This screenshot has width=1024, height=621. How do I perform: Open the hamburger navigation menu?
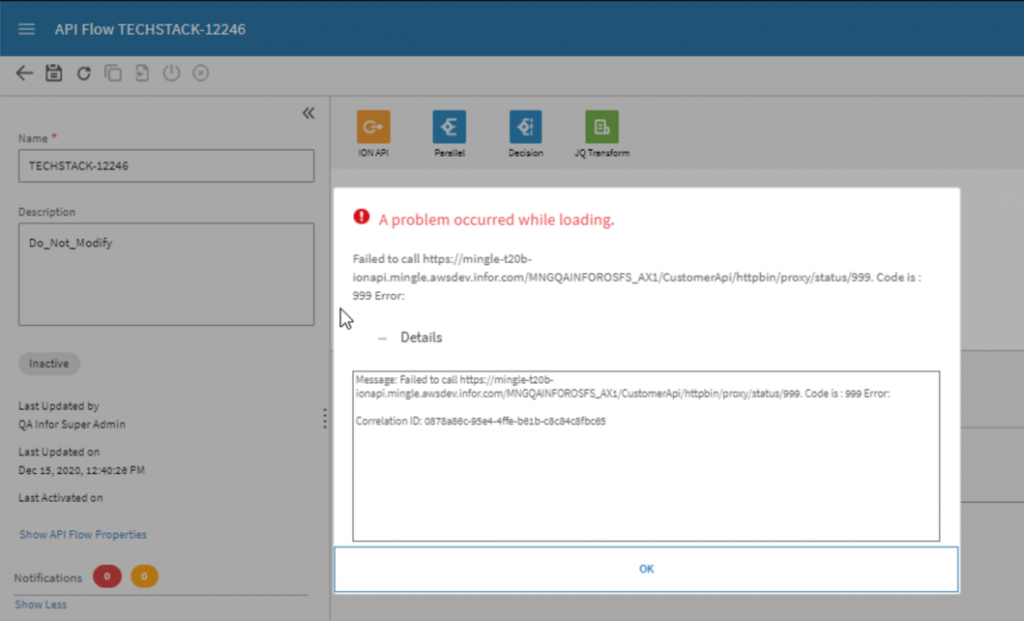(x=27, y=29)
